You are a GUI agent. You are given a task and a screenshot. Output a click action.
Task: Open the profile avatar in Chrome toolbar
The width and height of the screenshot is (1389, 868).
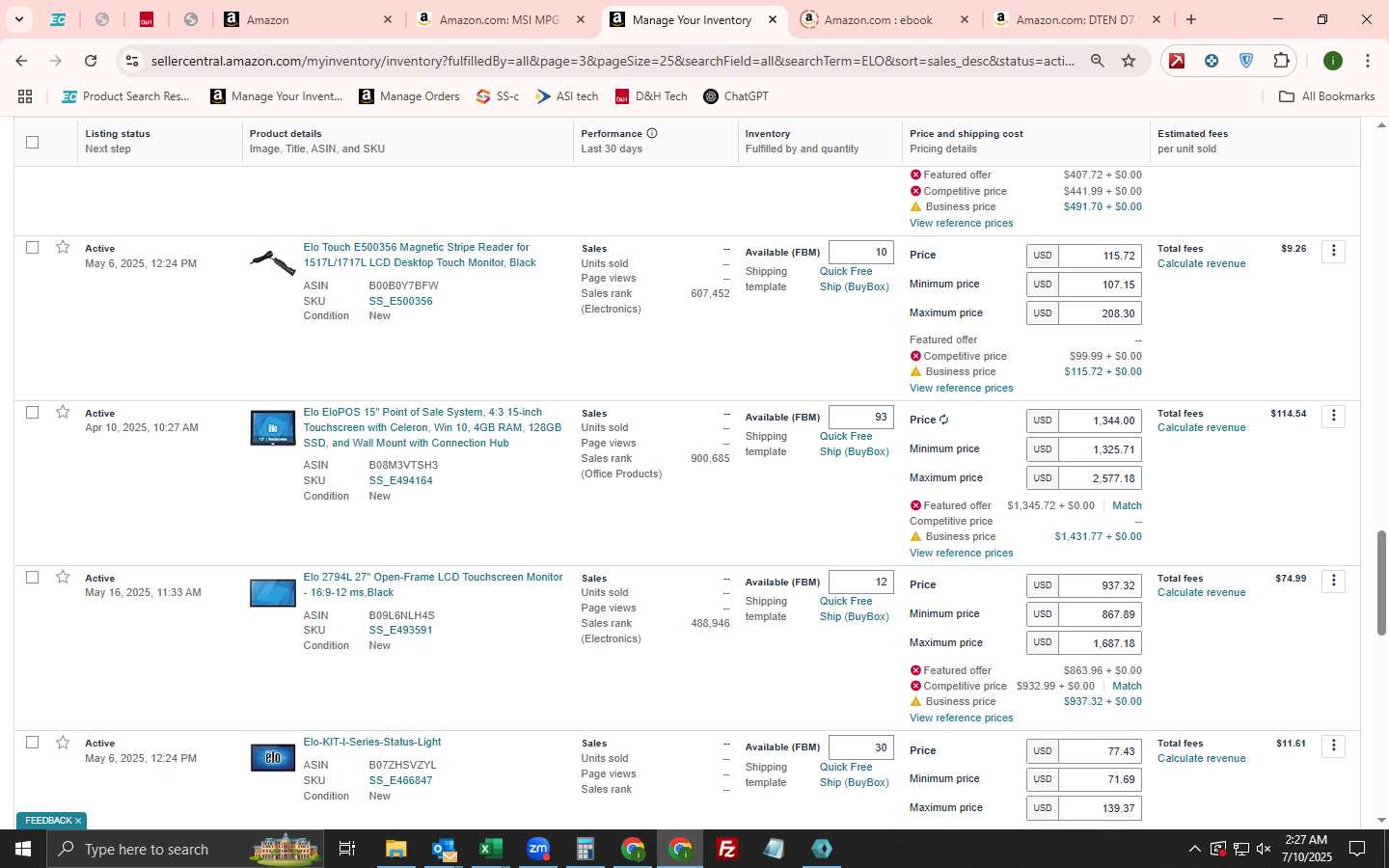[1333, 61]
